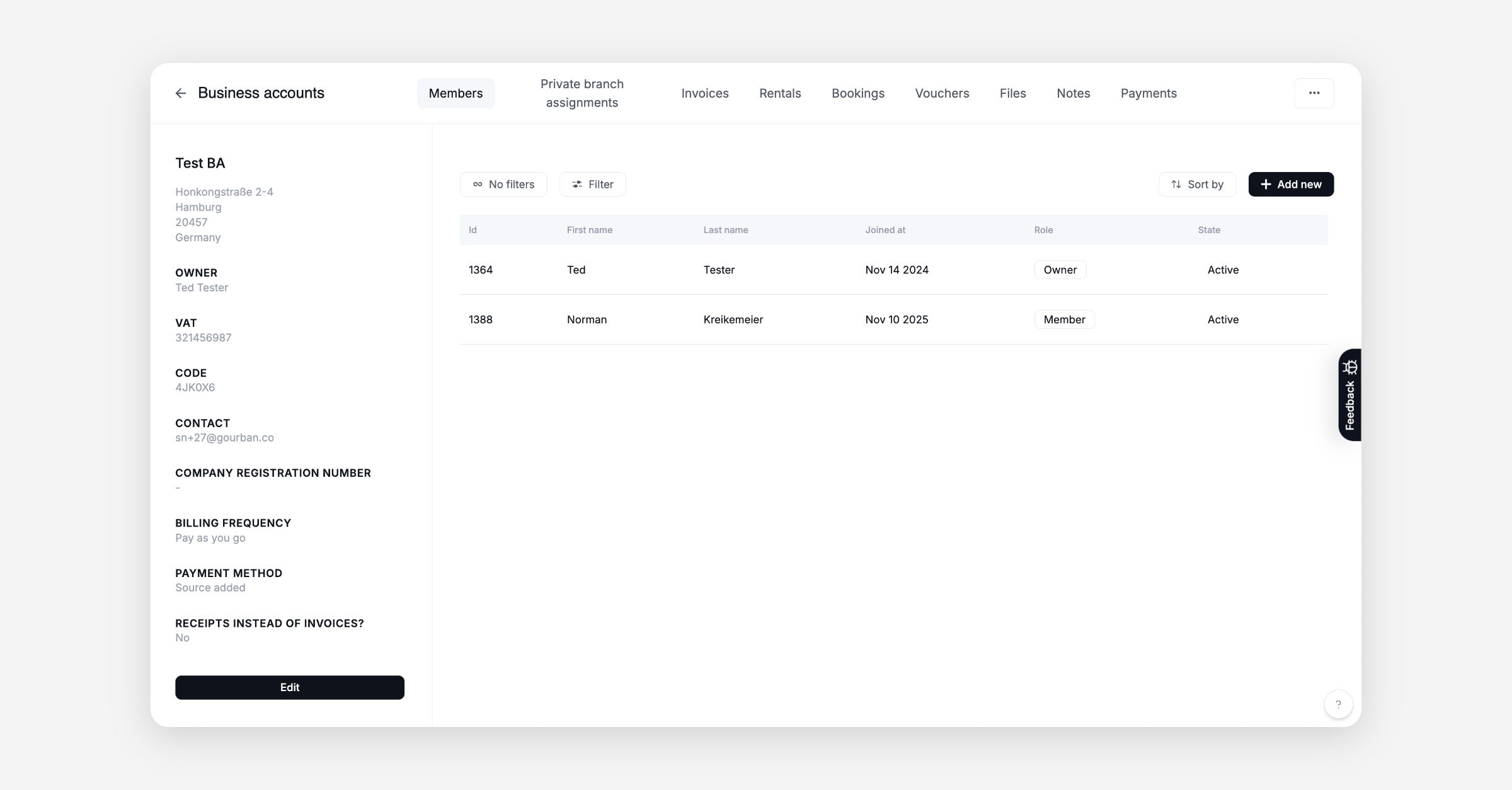Open Private branch assignments tab
This screenshot has width=1512, height=790.
tap(581, 93)
